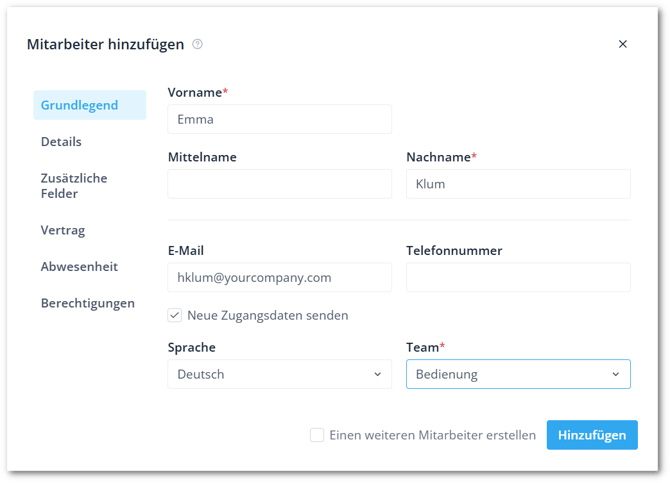Select the Grundlegend tab
Viewport: 670px width, 483px height.
tap(80, 105)
